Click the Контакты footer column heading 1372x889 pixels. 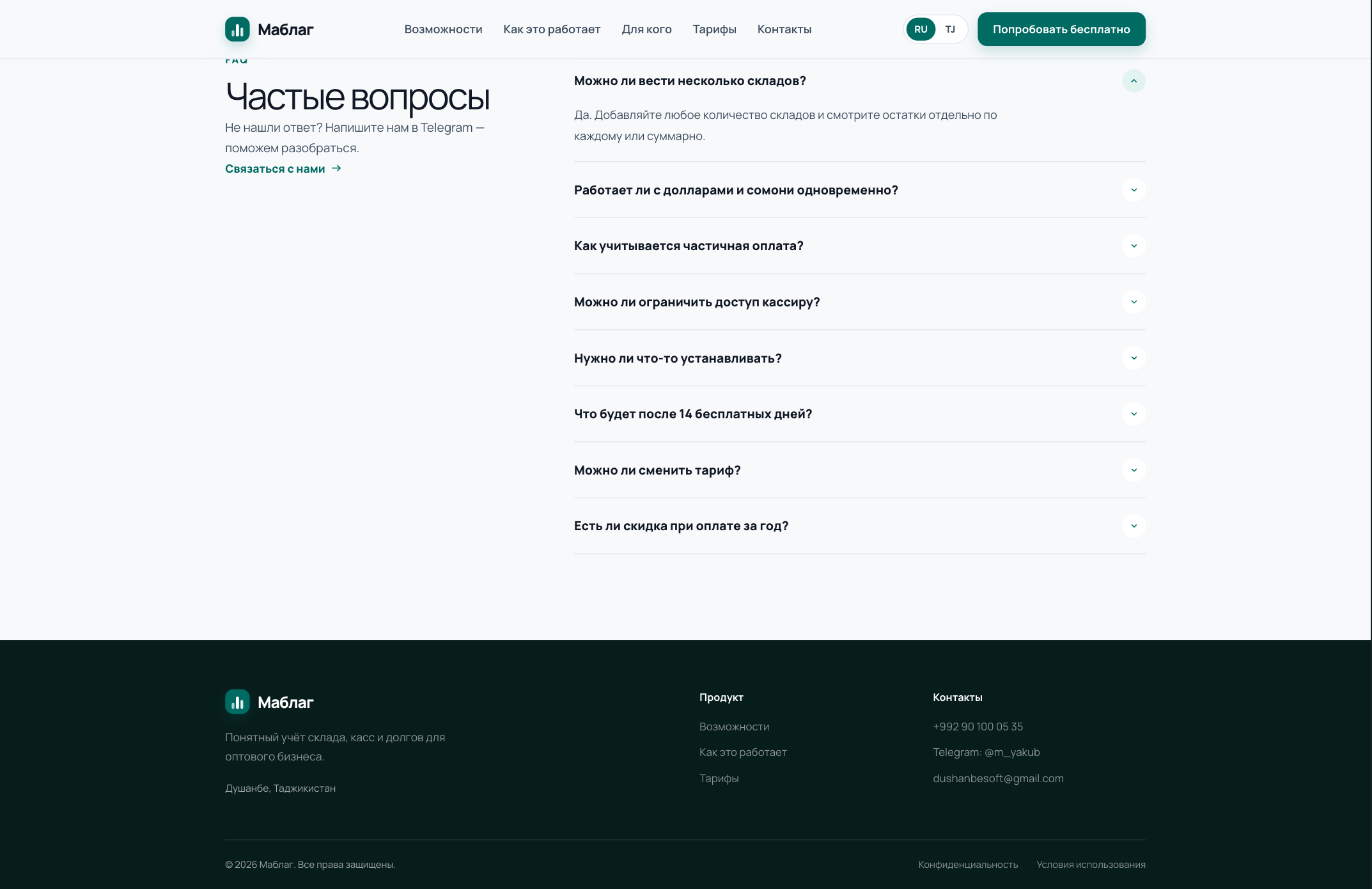pyautogui.click(x=957, y=697)
